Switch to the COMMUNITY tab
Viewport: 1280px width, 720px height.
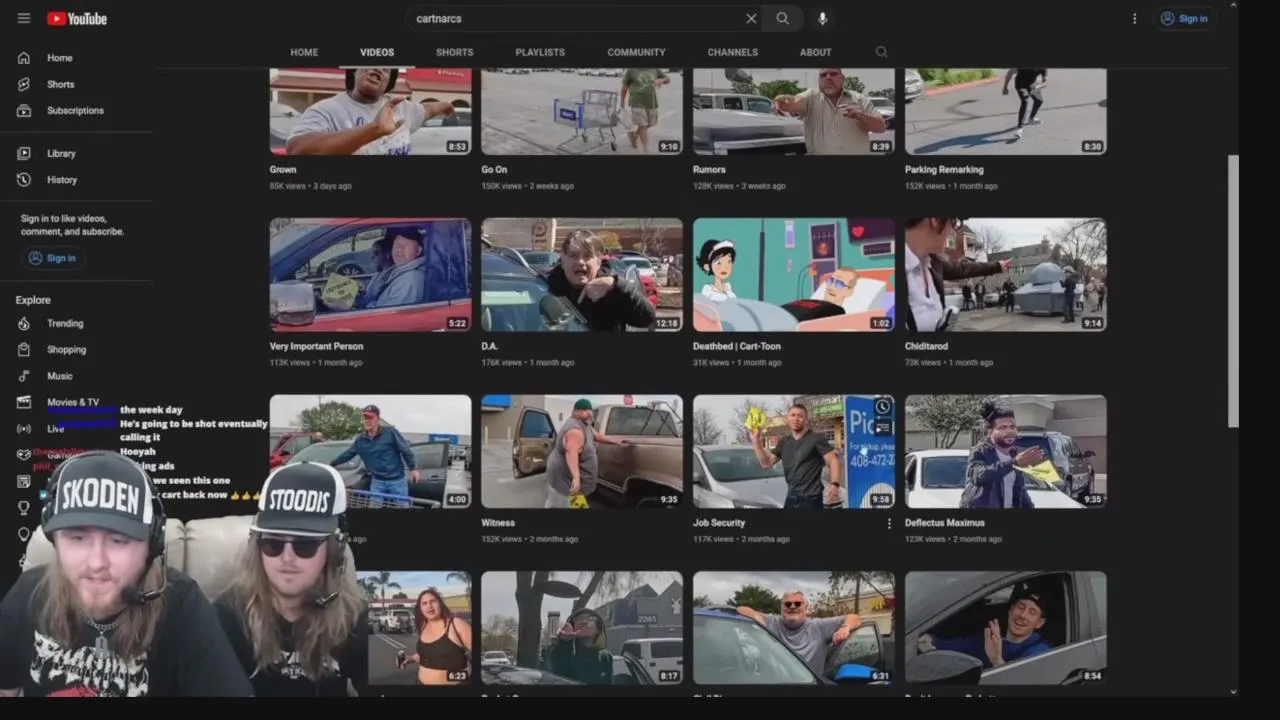[x=636, y=52]
